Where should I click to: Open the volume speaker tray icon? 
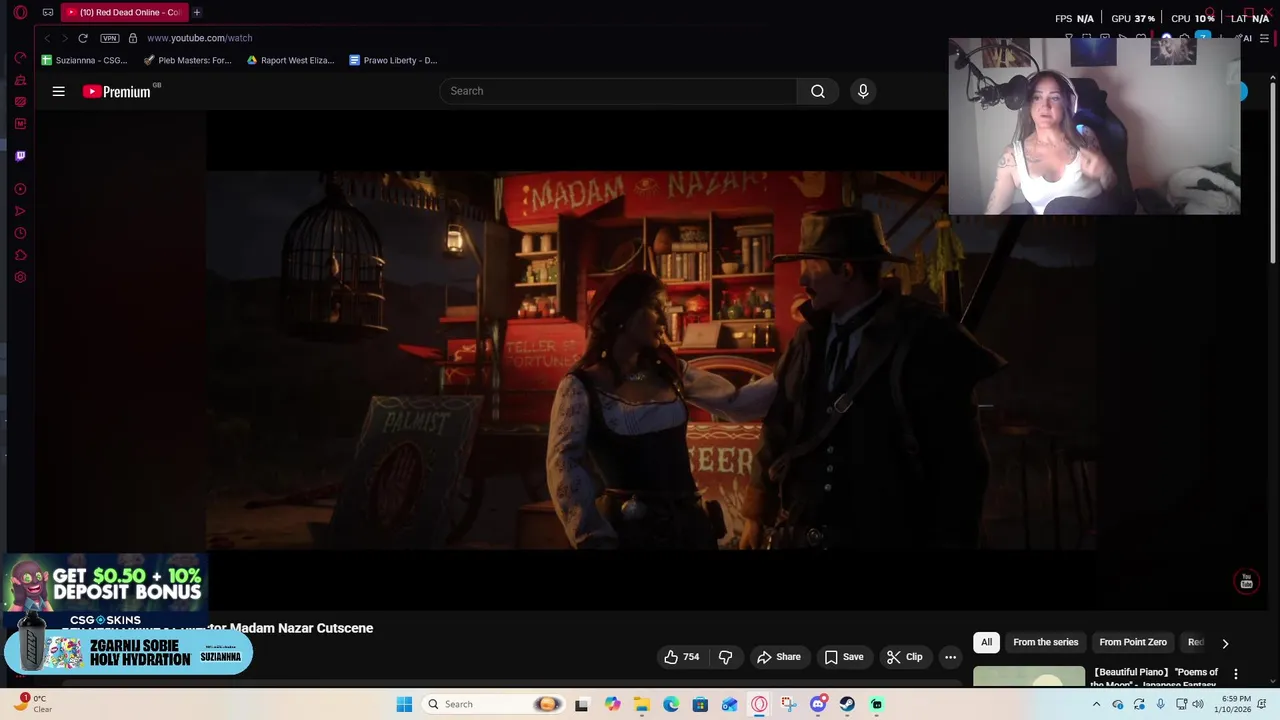pyautogui.click(x=1198, y=704)
